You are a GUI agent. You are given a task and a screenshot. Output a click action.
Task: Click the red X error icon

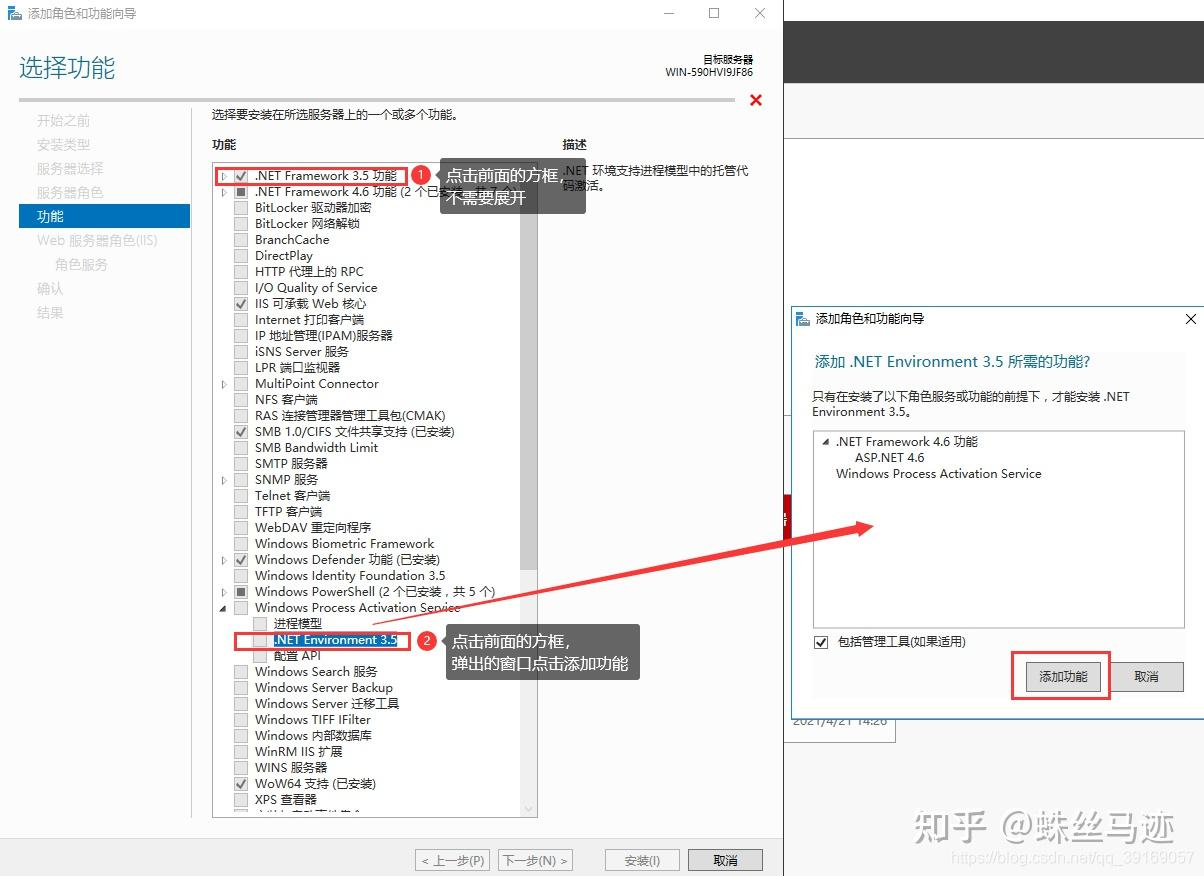[x=756, y=100]
